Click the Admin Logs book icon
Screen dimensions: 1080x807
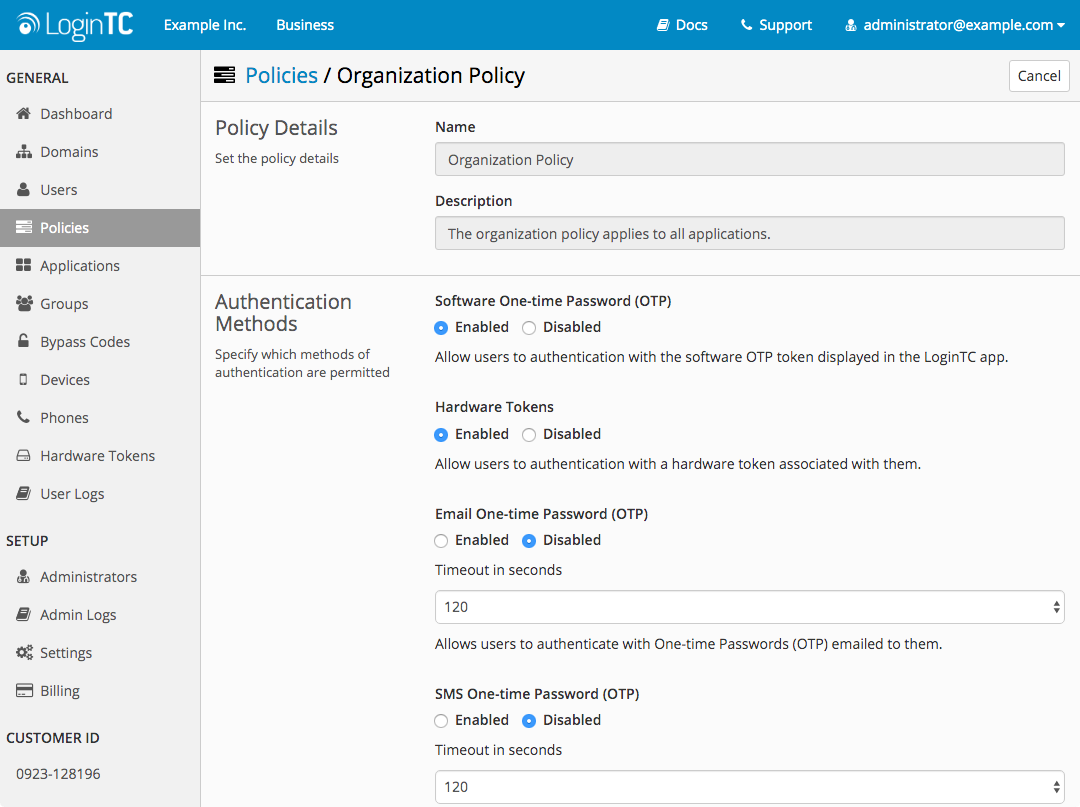23,614
